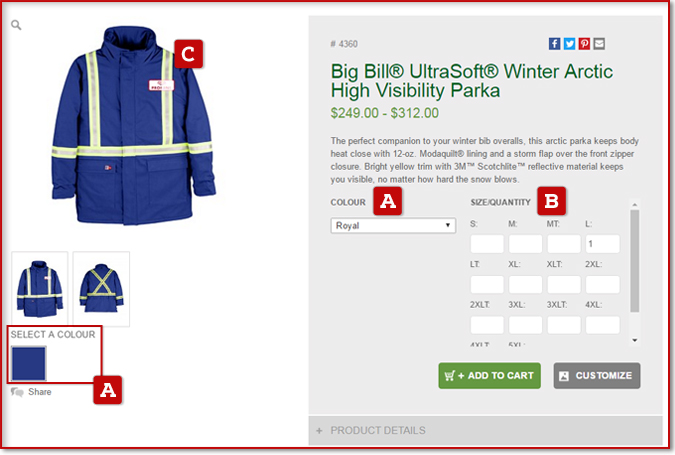This screenshot has height=455, width=675.
Task: Click the XL quantity input box
Action: tap(525, 285)
